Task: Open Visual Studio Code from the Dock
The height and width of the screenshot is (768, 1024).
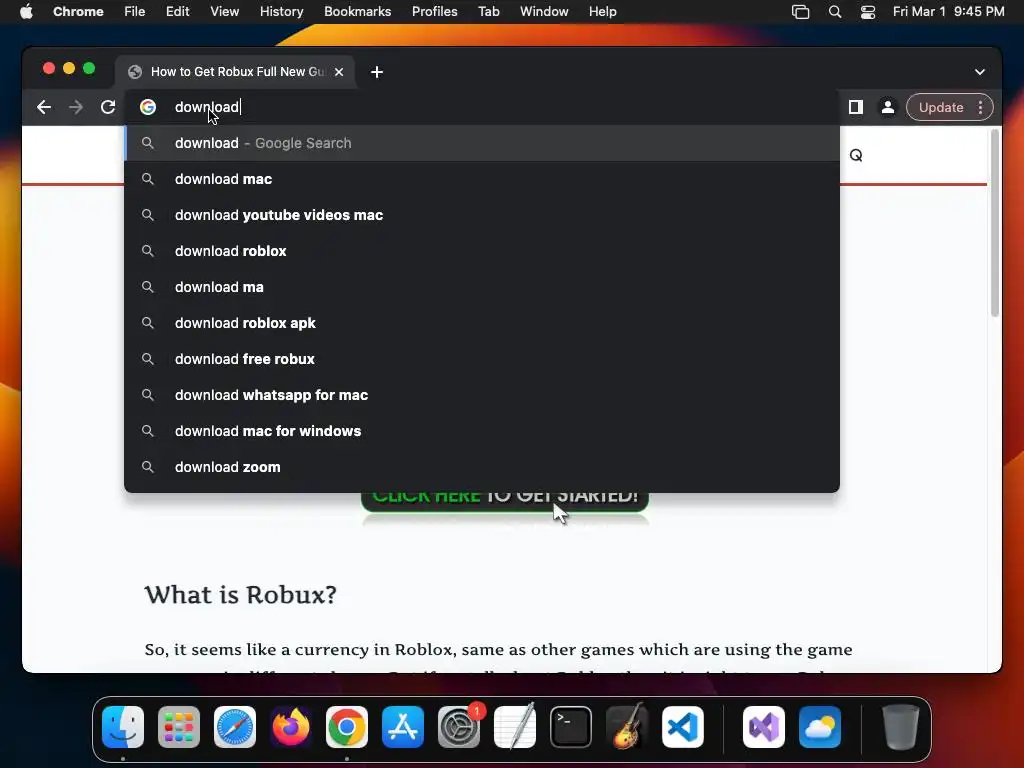Action: (x=683, y=727)
